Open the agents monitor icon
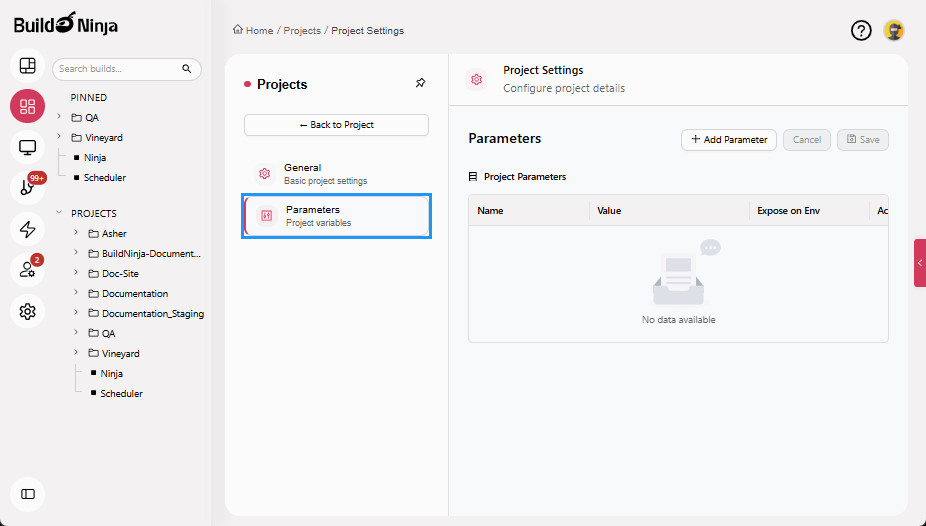Viewport: 926px width, 526px height. [28, 147]
